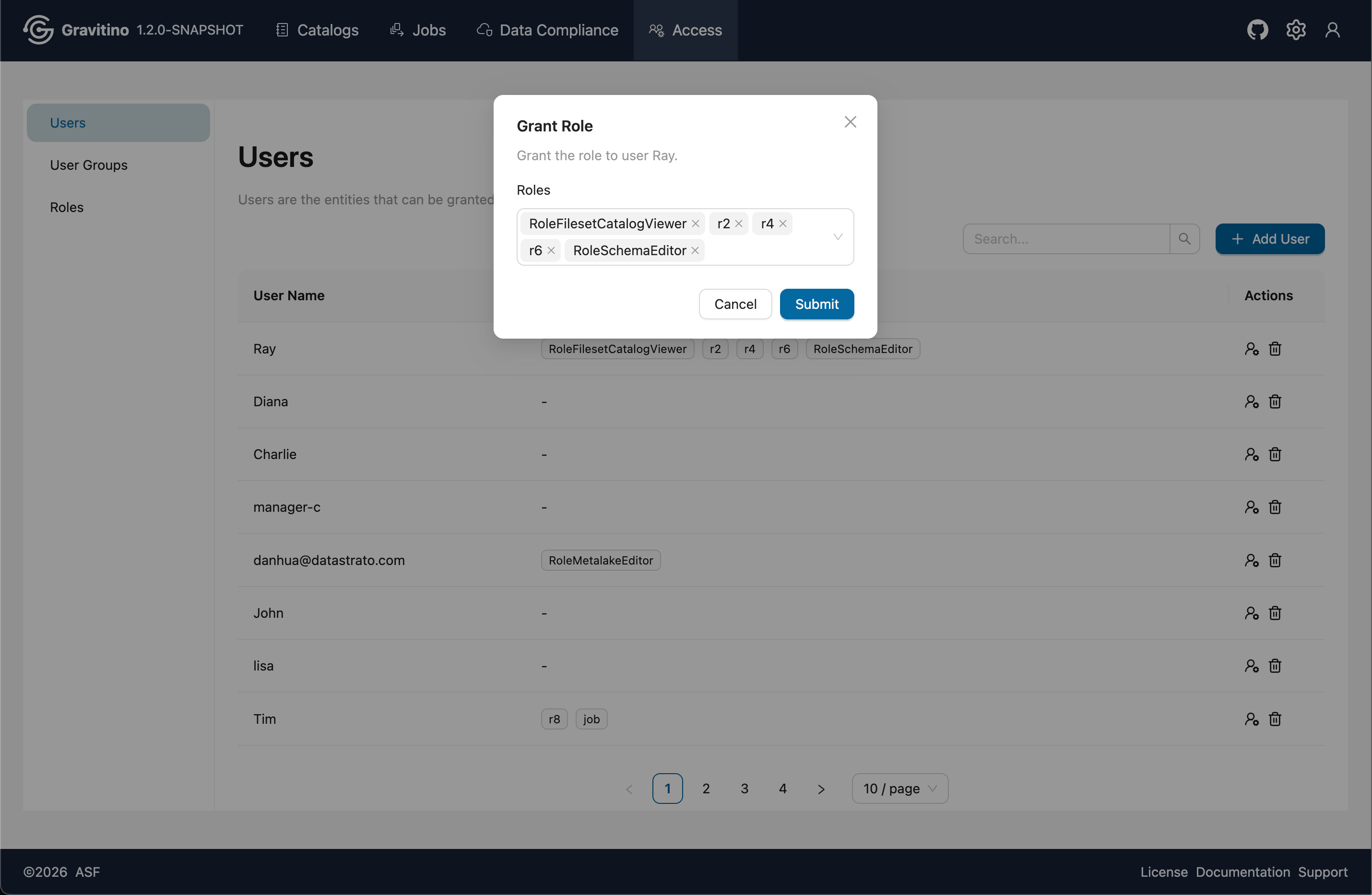Open the Documentation link
The height and width of the screenshot is (895, 1372).
[x=1243, y=871]
